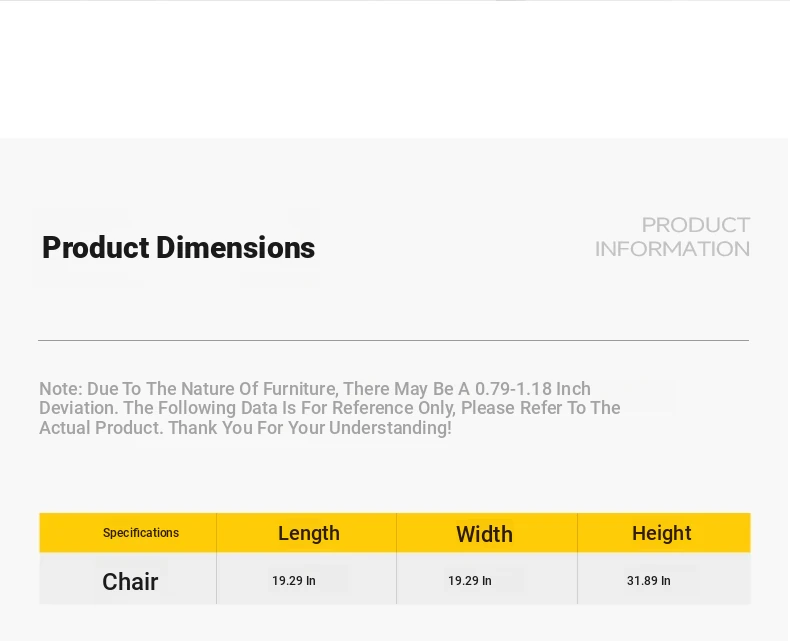790x641 pixels.
Task: Click the word PRODUCT in the right-hand label
Action: tap(696, 225)
